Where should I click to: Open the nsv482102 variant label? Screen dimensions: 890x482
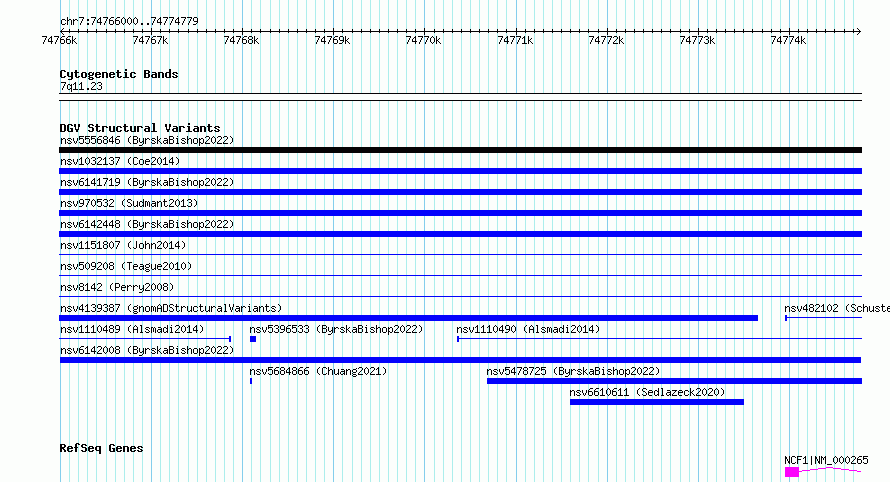837,308
